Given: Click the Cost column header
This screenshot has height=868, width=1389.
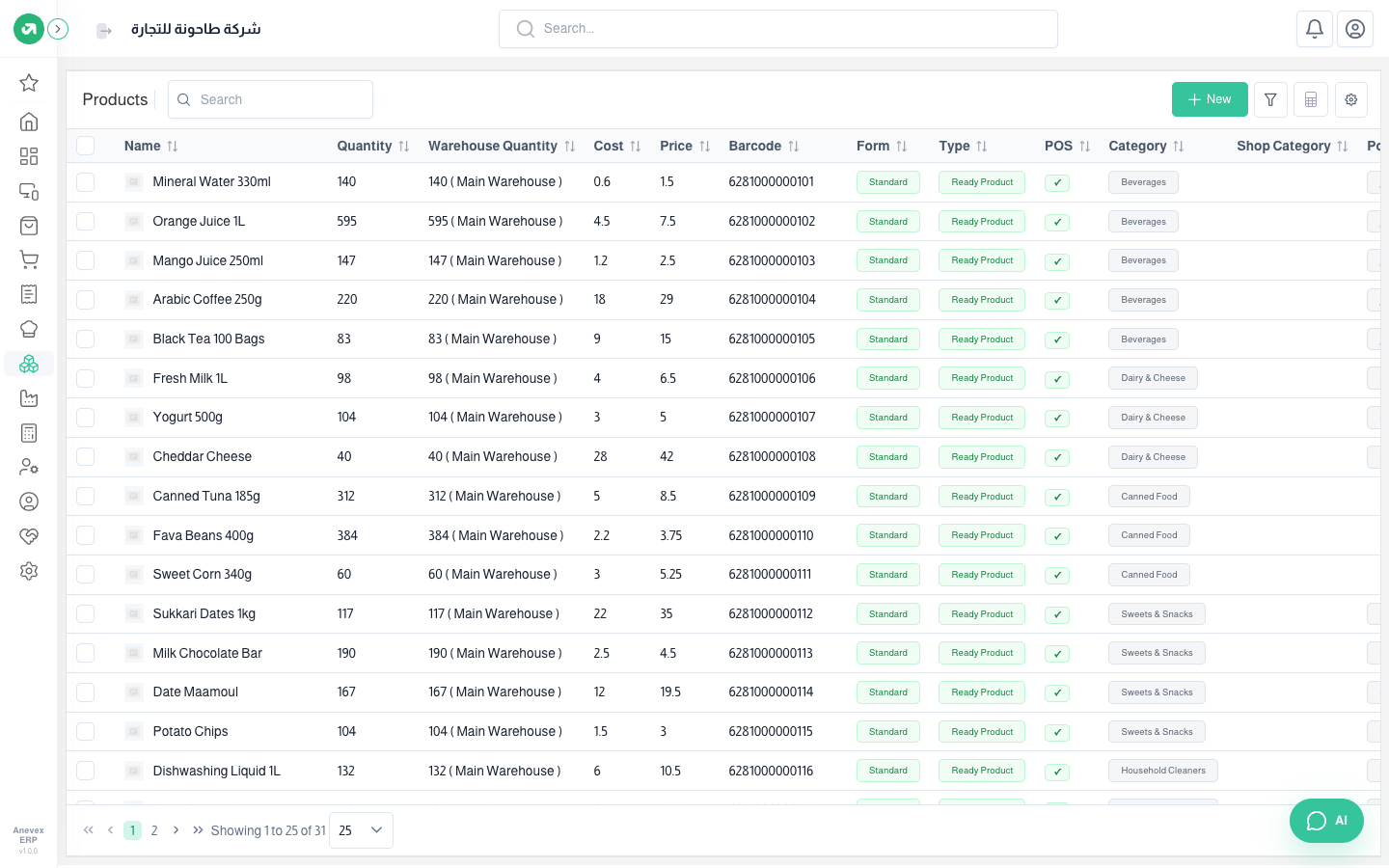Looking at the screenshot, I should click(x=617, y=146).
